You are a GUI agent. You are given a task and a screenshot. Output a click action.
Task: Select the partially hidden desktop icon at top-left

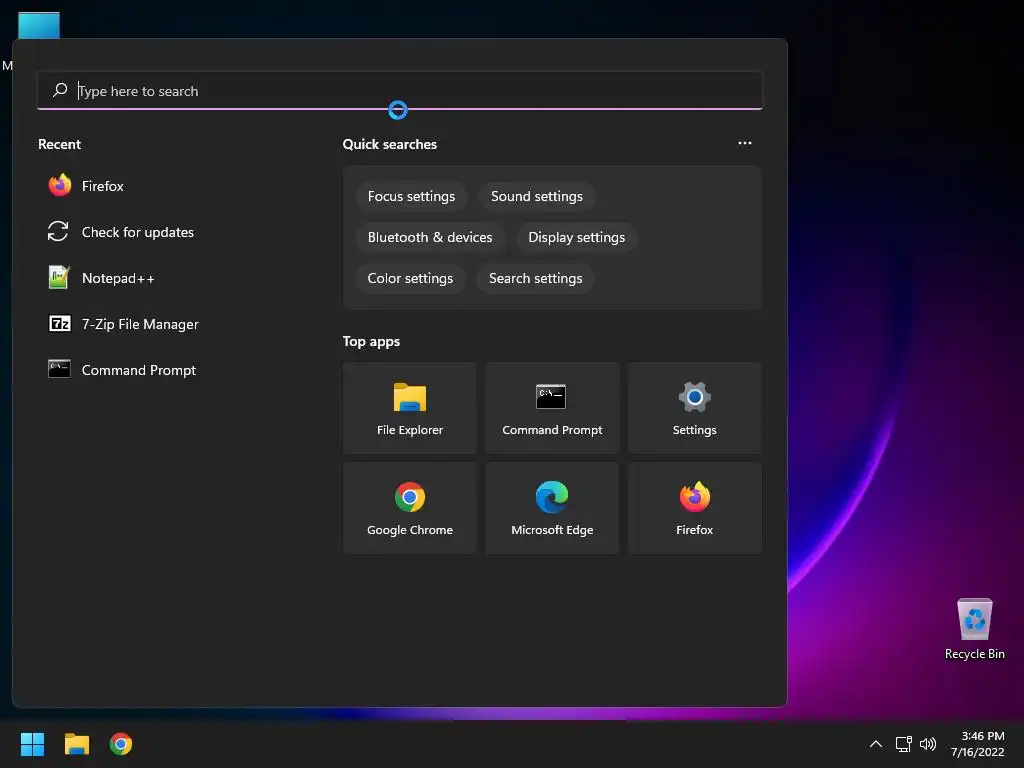[38, 26]
